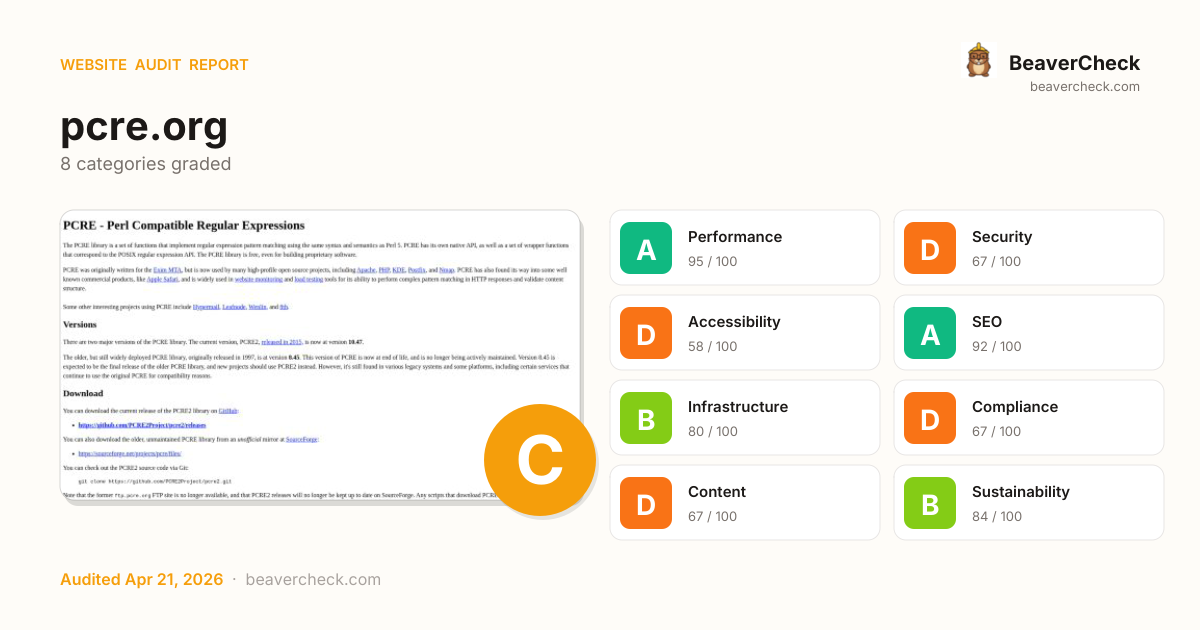Viewport: 1200px width, 630px height.
Task: Click the beavercheck.com link under the logo
Action: point(1084,87)
